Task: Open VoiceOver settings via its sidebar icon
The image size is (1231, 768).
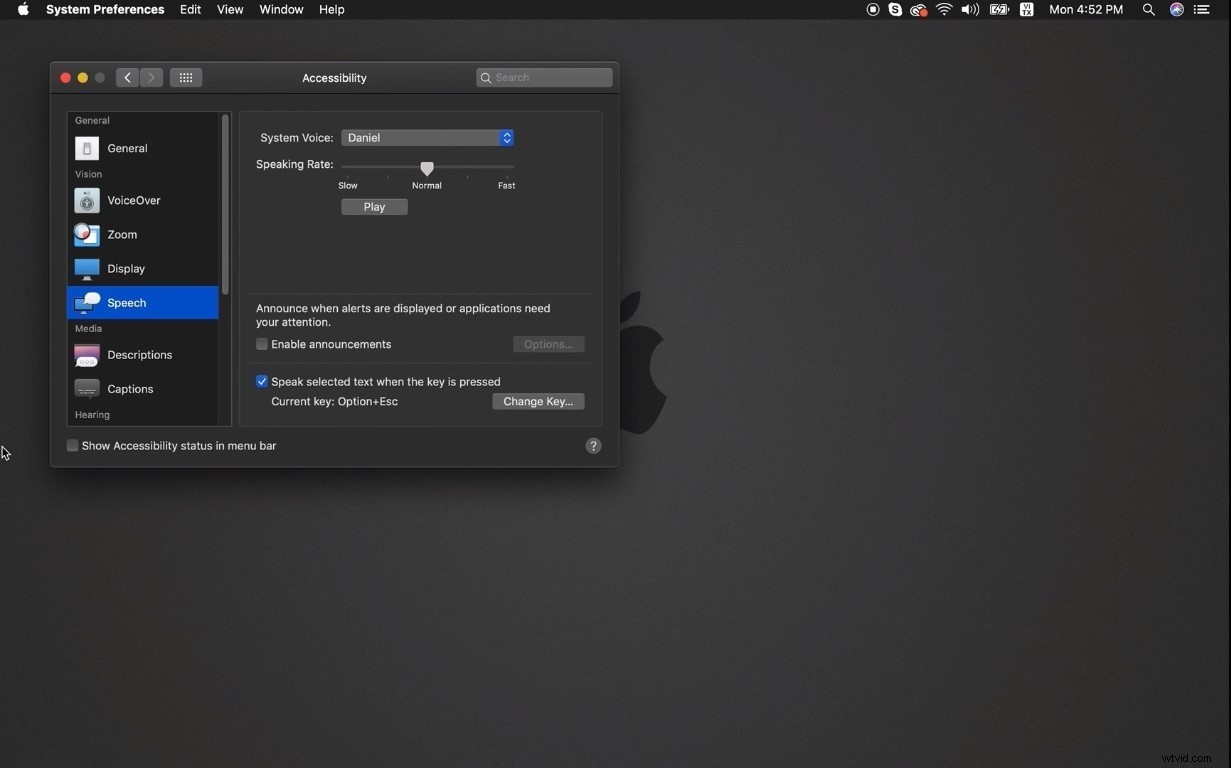Action: click(86, 200)
